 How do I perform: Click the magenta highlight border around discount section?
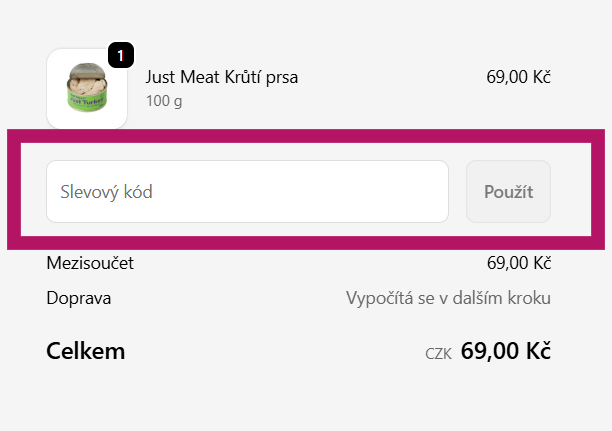click(x=306, y=135)
